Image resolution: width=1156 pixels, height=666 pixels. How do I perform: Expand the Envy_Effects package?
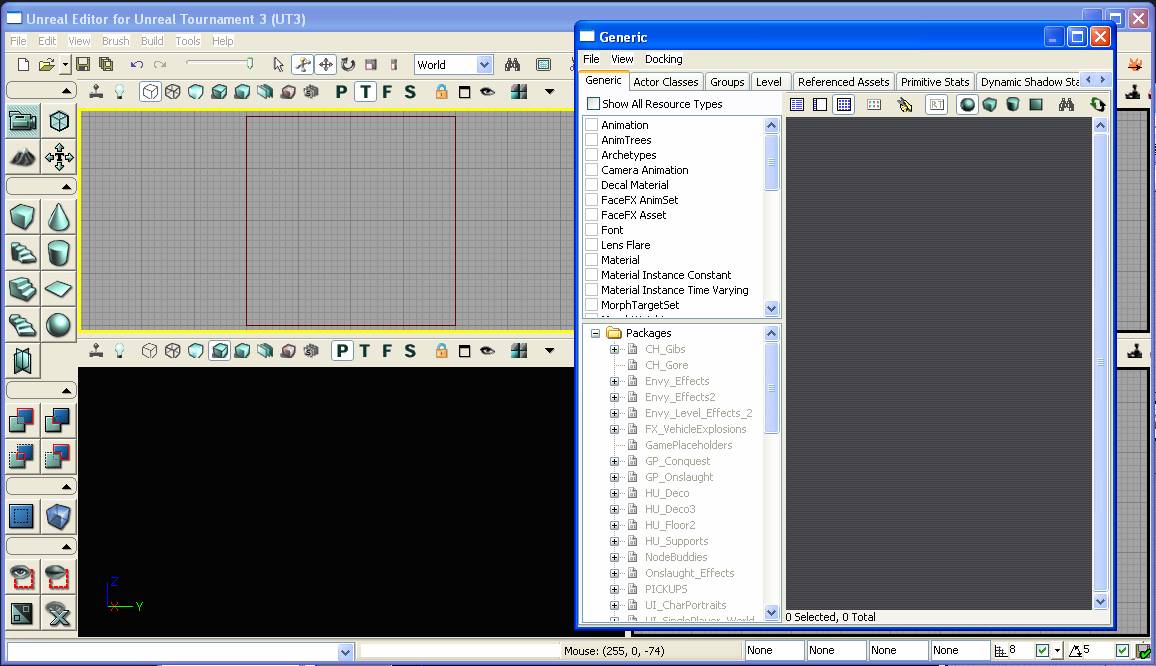614,381
